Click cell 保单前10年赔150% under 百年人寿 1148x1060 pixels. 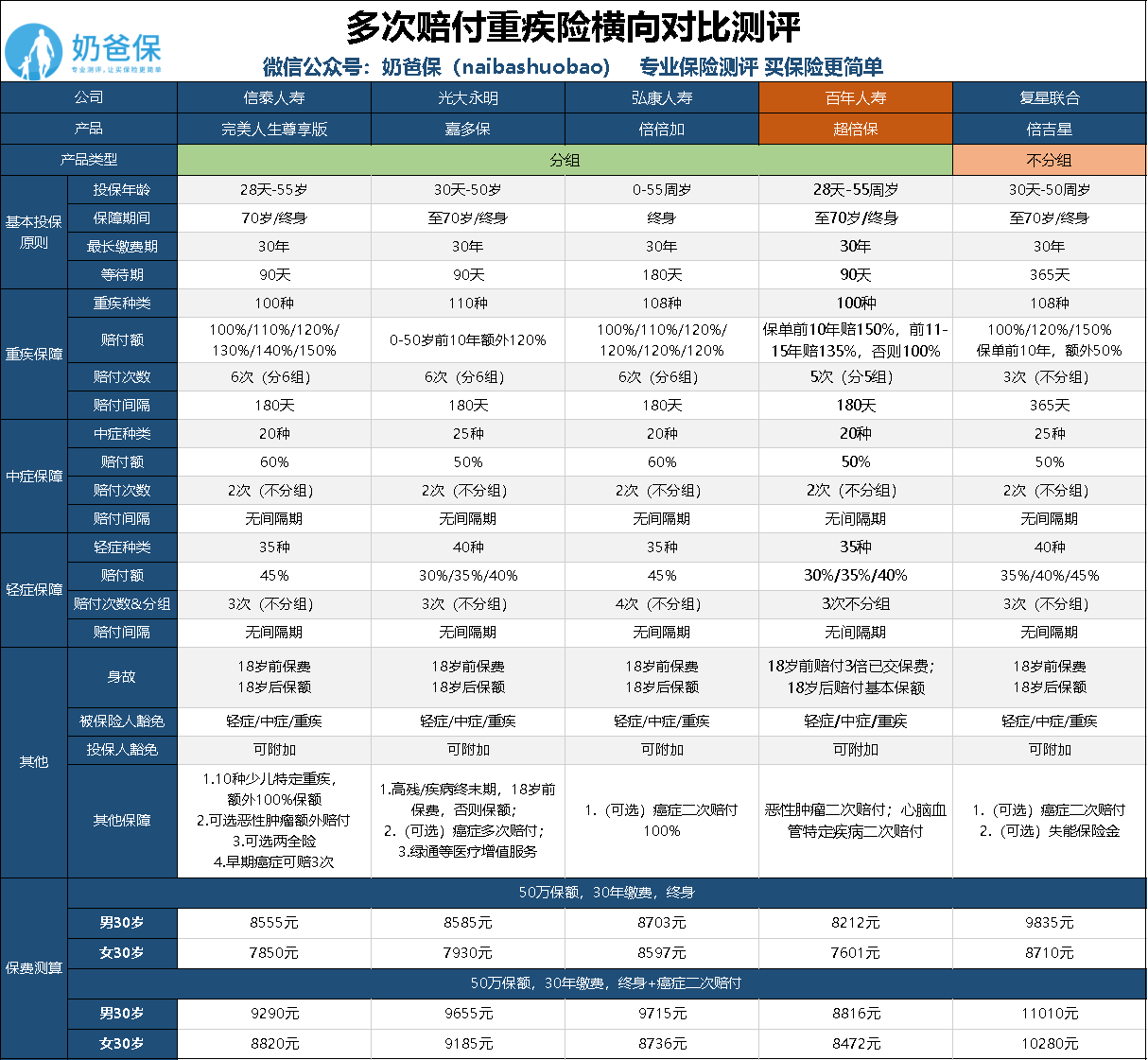click(856, 340)
